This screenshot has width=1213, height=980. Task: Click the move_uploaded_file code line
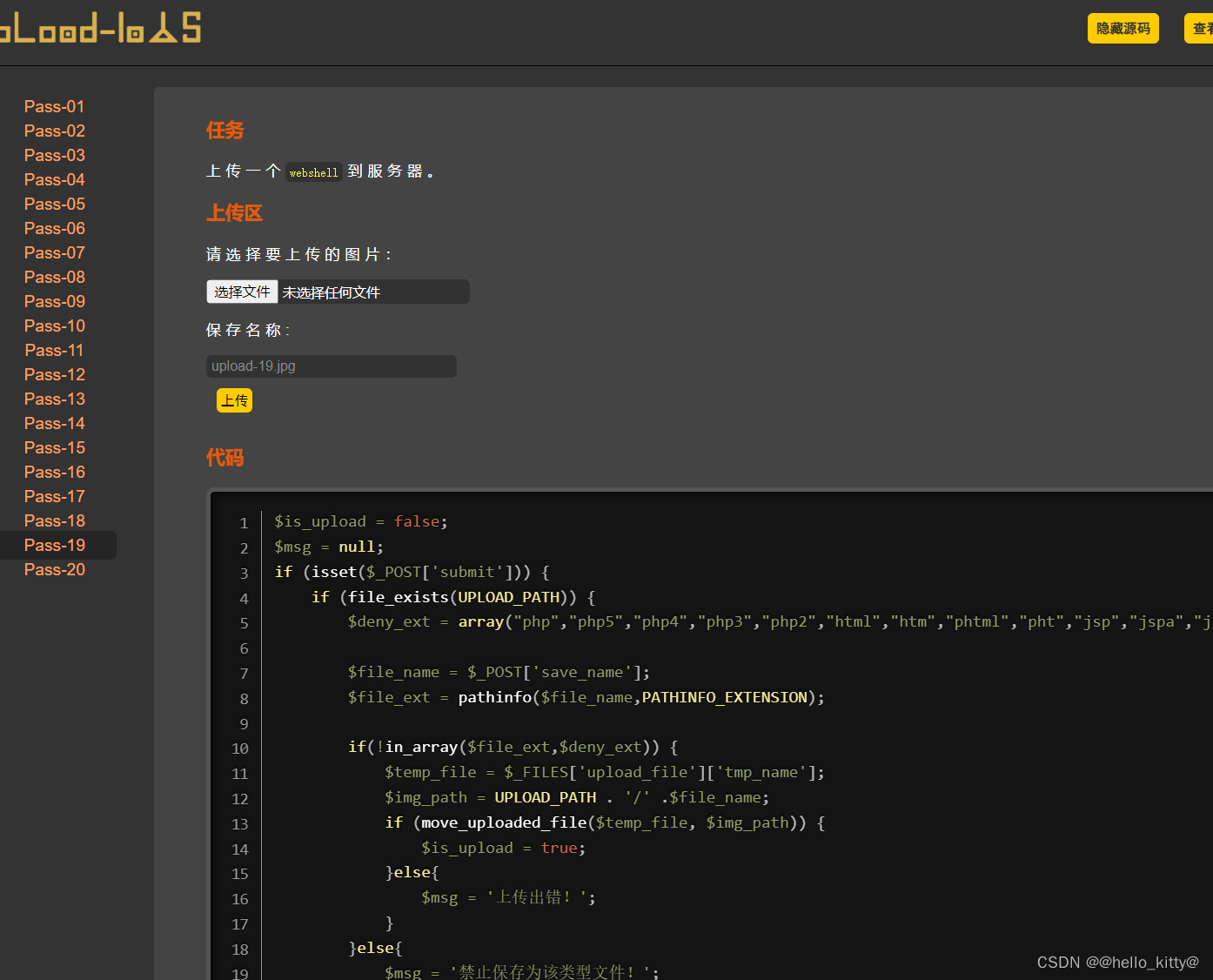tap(605, 822)
